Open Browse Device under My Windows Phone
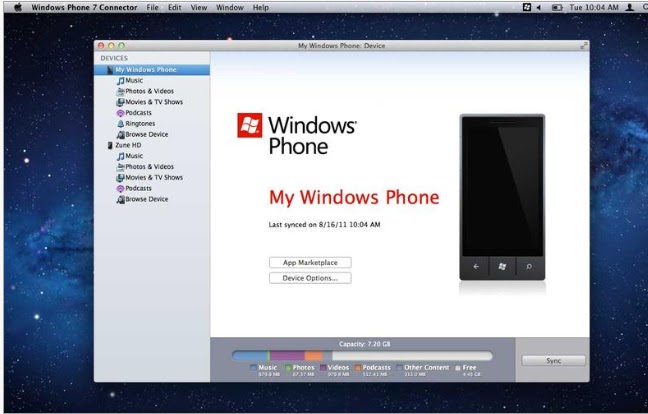 click(142, 134)
